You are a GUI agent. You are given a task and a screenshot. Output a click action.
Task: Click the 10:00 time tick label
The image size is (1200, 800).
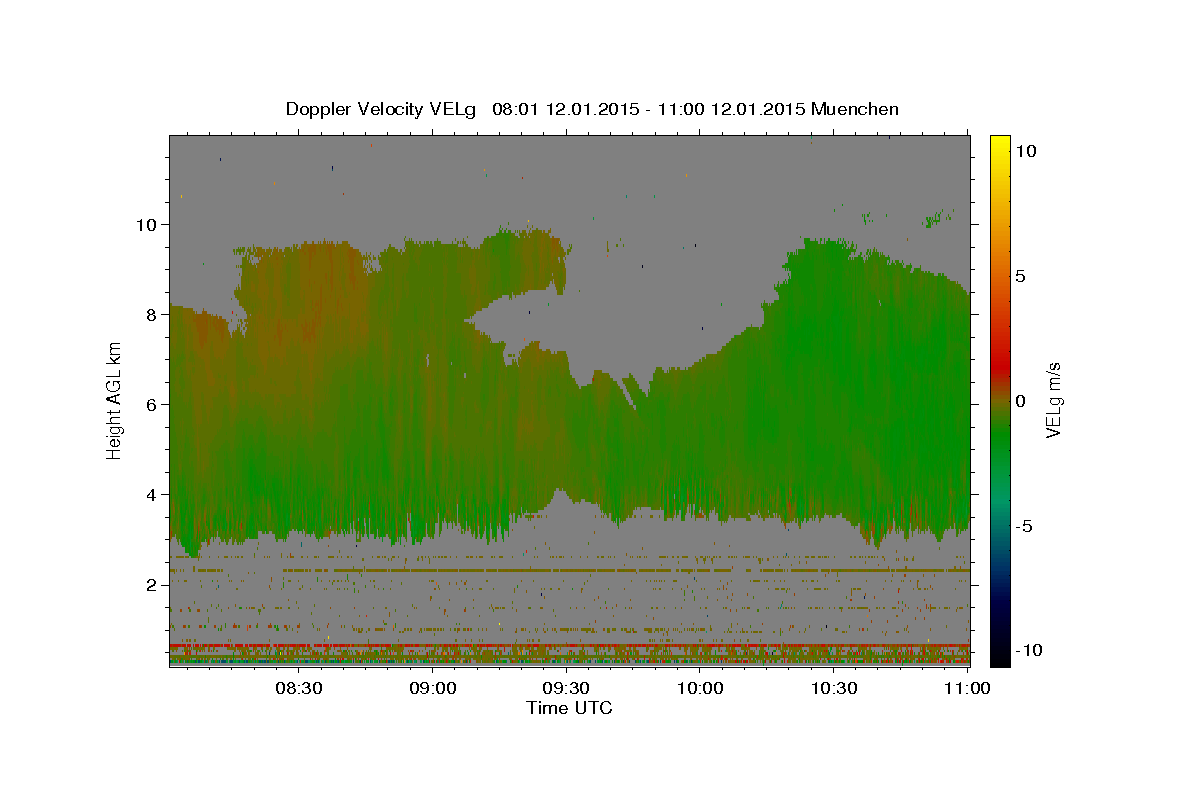700,688
